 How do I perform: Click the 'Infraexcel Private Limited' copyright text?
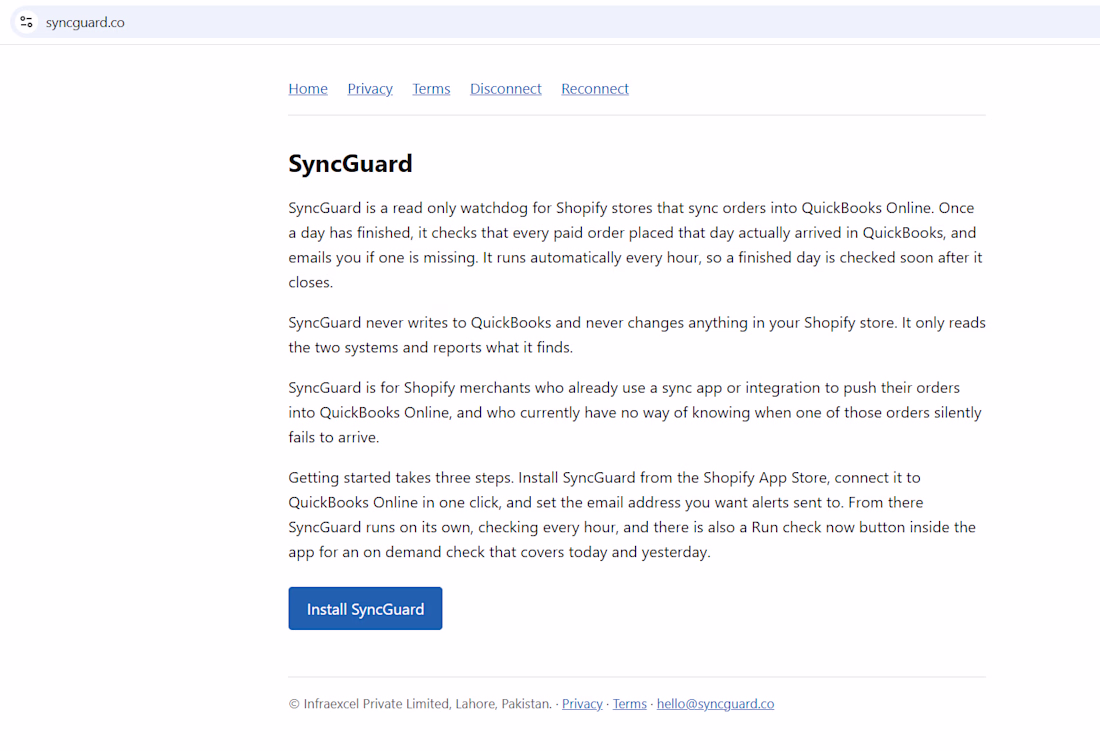376,704
